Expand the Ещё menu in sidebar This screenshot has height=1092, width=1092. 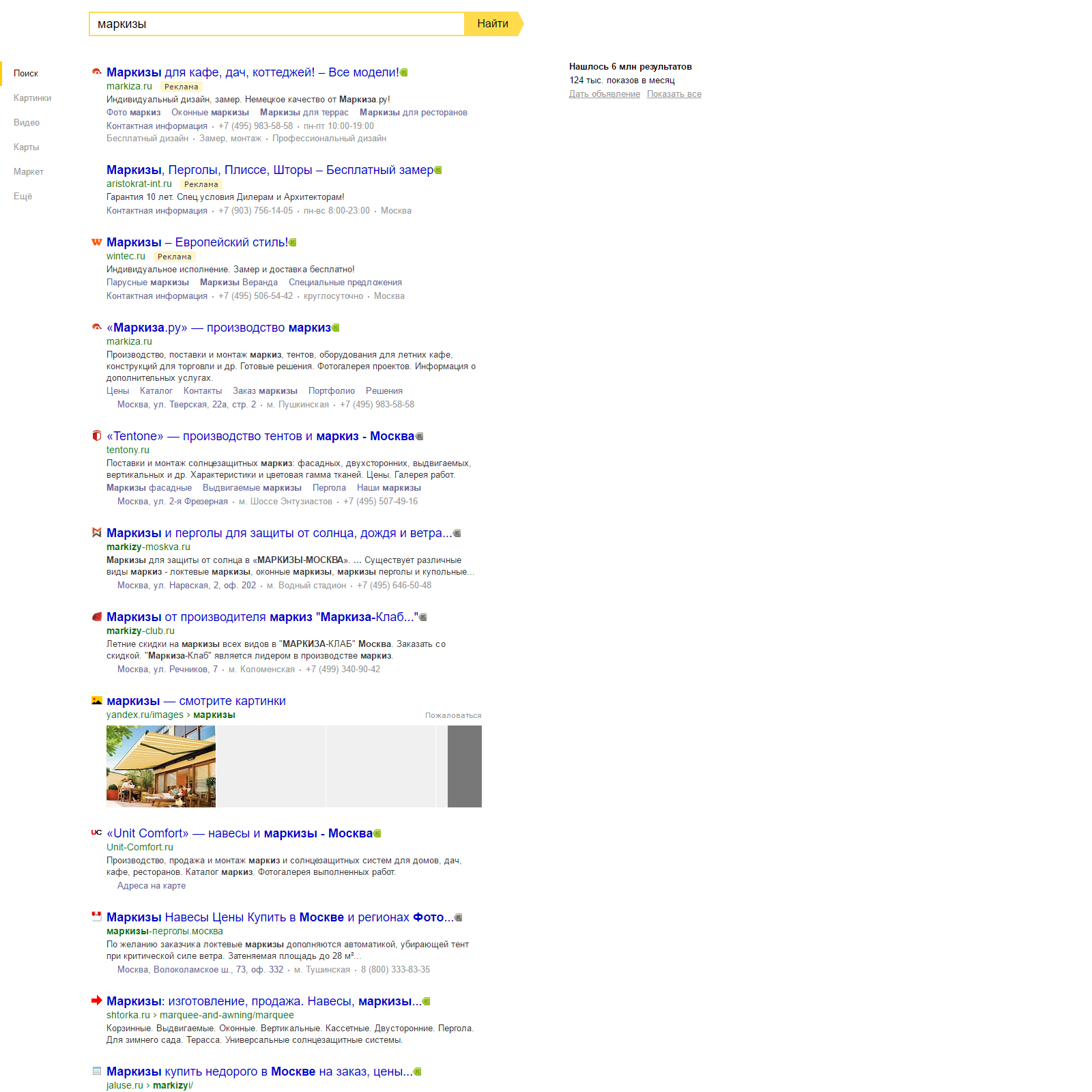[23, 196]
